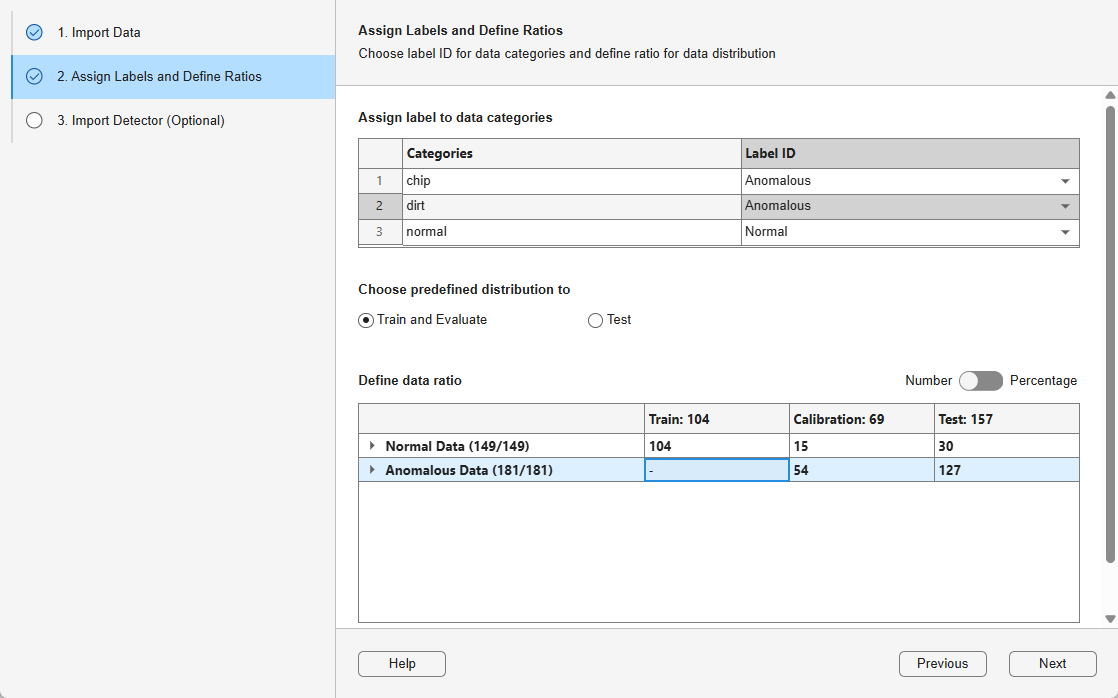
Task: Select step 2. Assign Labels and Define Ratios
Action: click(173, 76)
